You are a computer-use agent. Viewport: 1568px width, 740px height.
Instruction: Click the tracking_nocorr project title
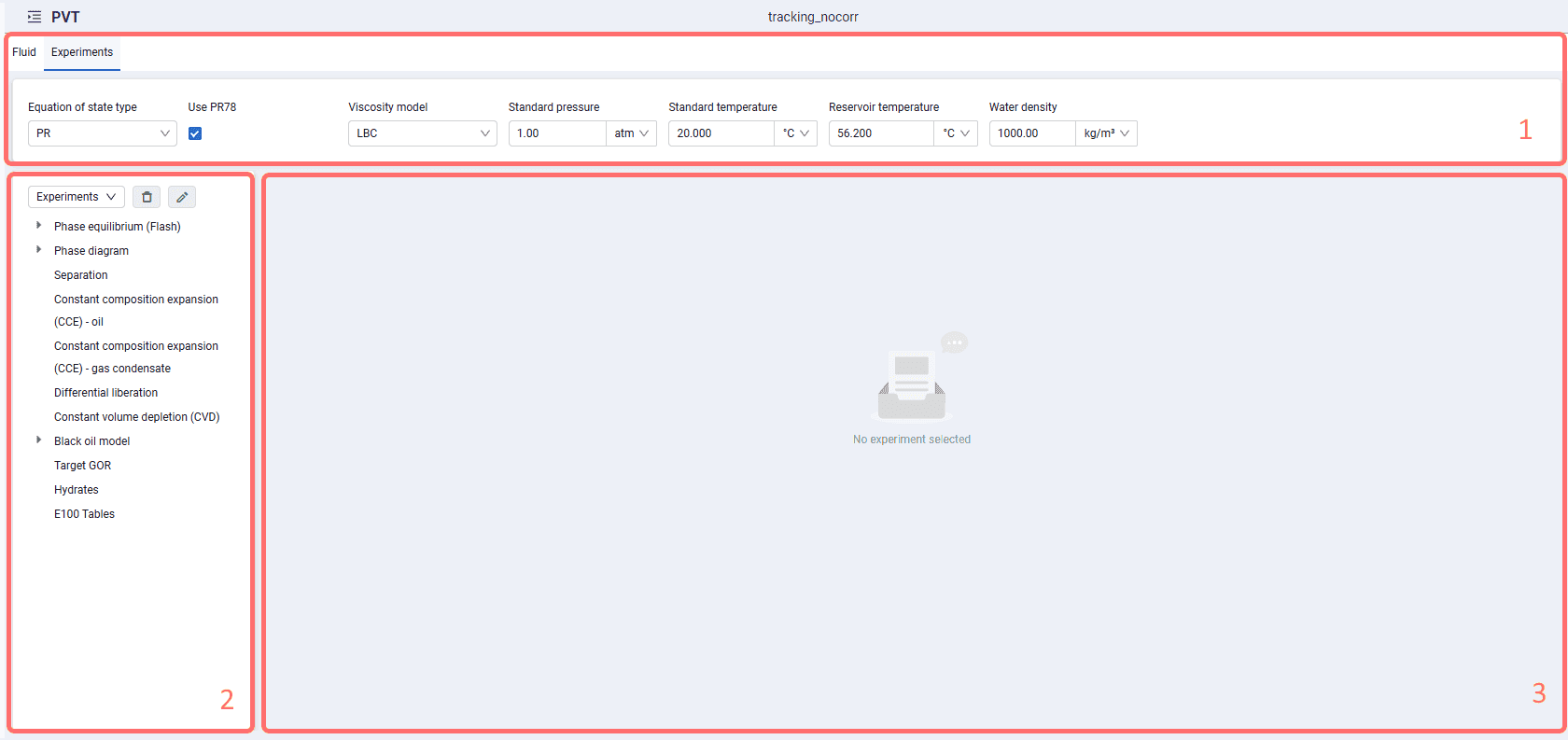(813, 17)
